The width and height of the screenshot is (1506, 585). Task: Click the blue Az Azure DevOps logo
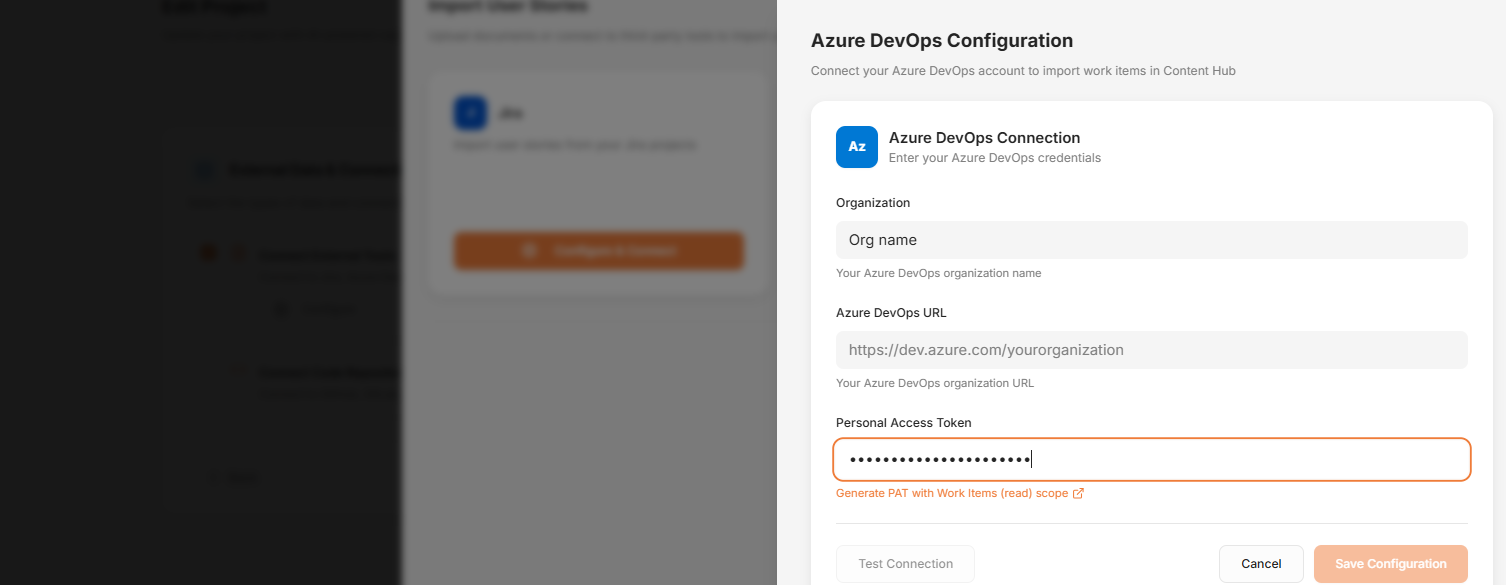(x=856, y=147)
